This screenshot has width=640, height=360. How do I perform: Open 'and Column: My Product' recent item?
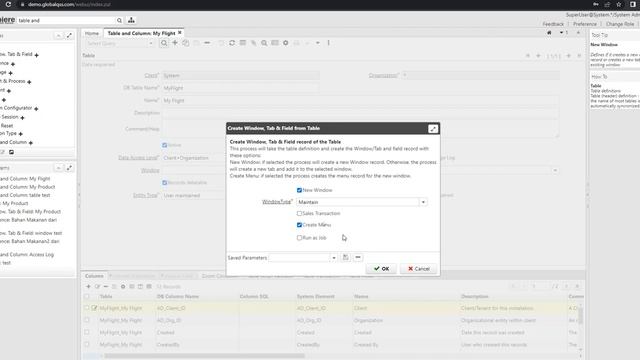coord(27,187)
